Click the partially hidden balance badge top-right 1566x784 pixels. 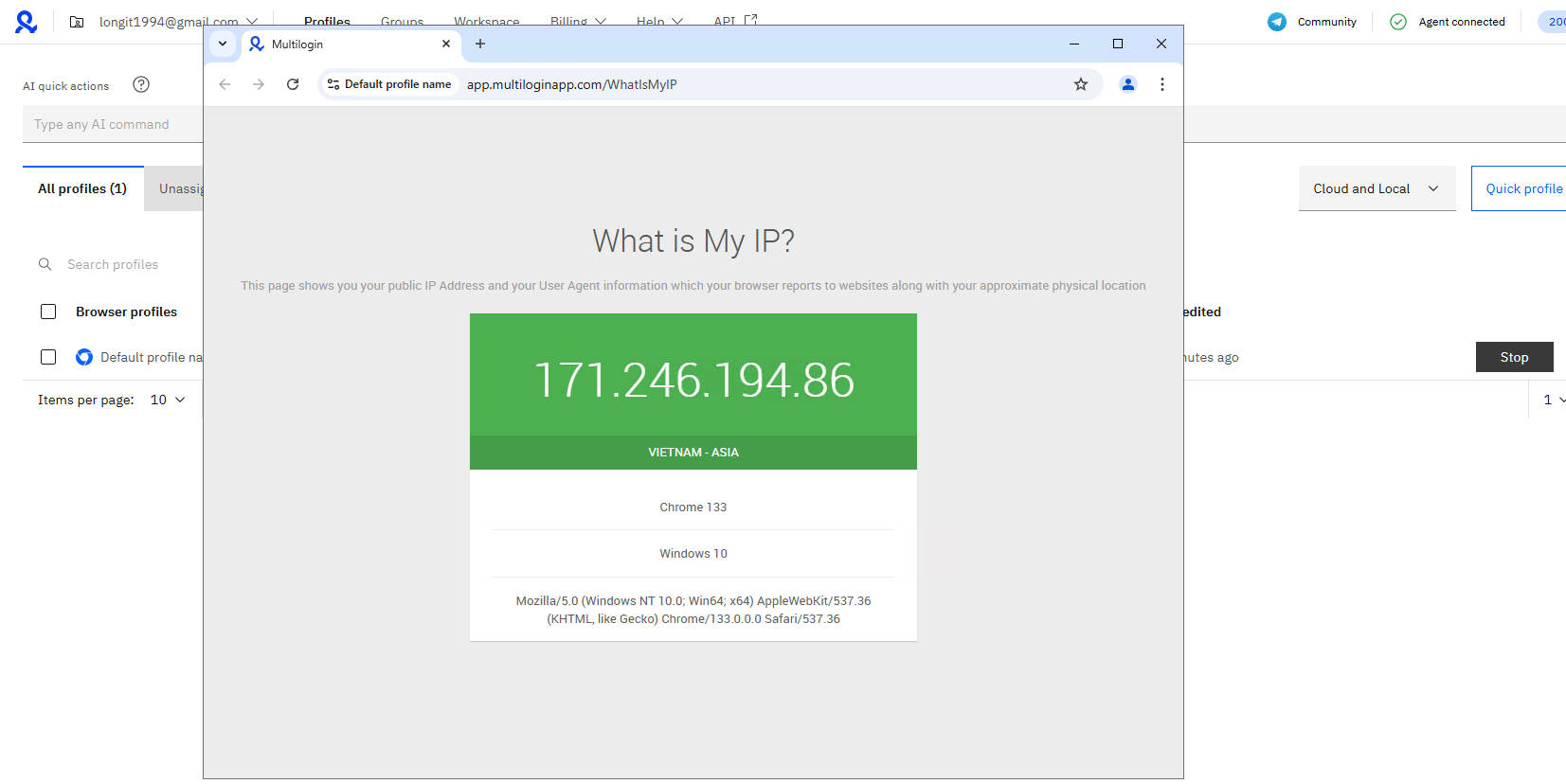click(x=1553, y=22)
